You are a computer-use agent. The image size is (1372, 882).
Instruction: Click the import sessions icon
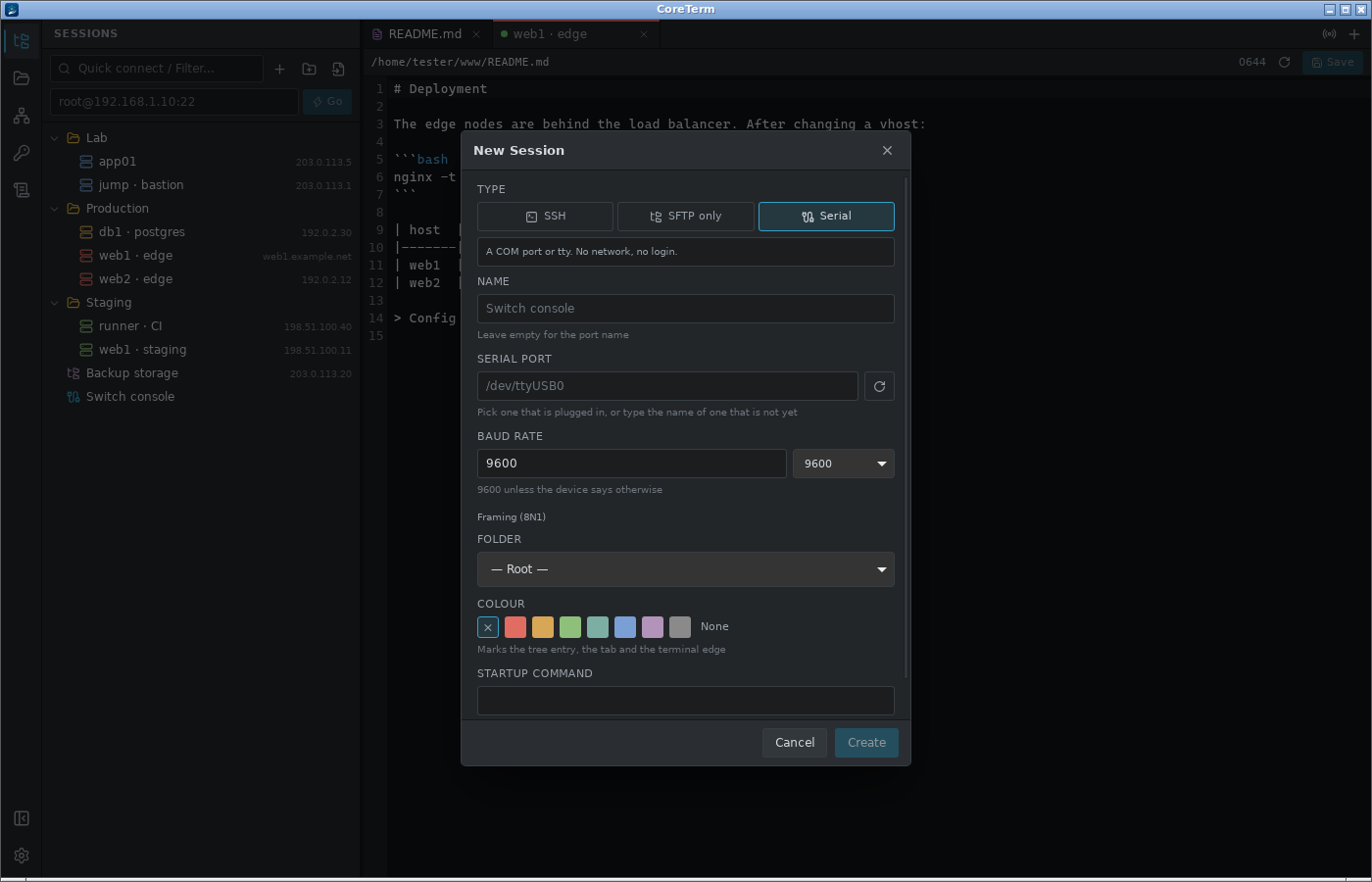point(338,69)
